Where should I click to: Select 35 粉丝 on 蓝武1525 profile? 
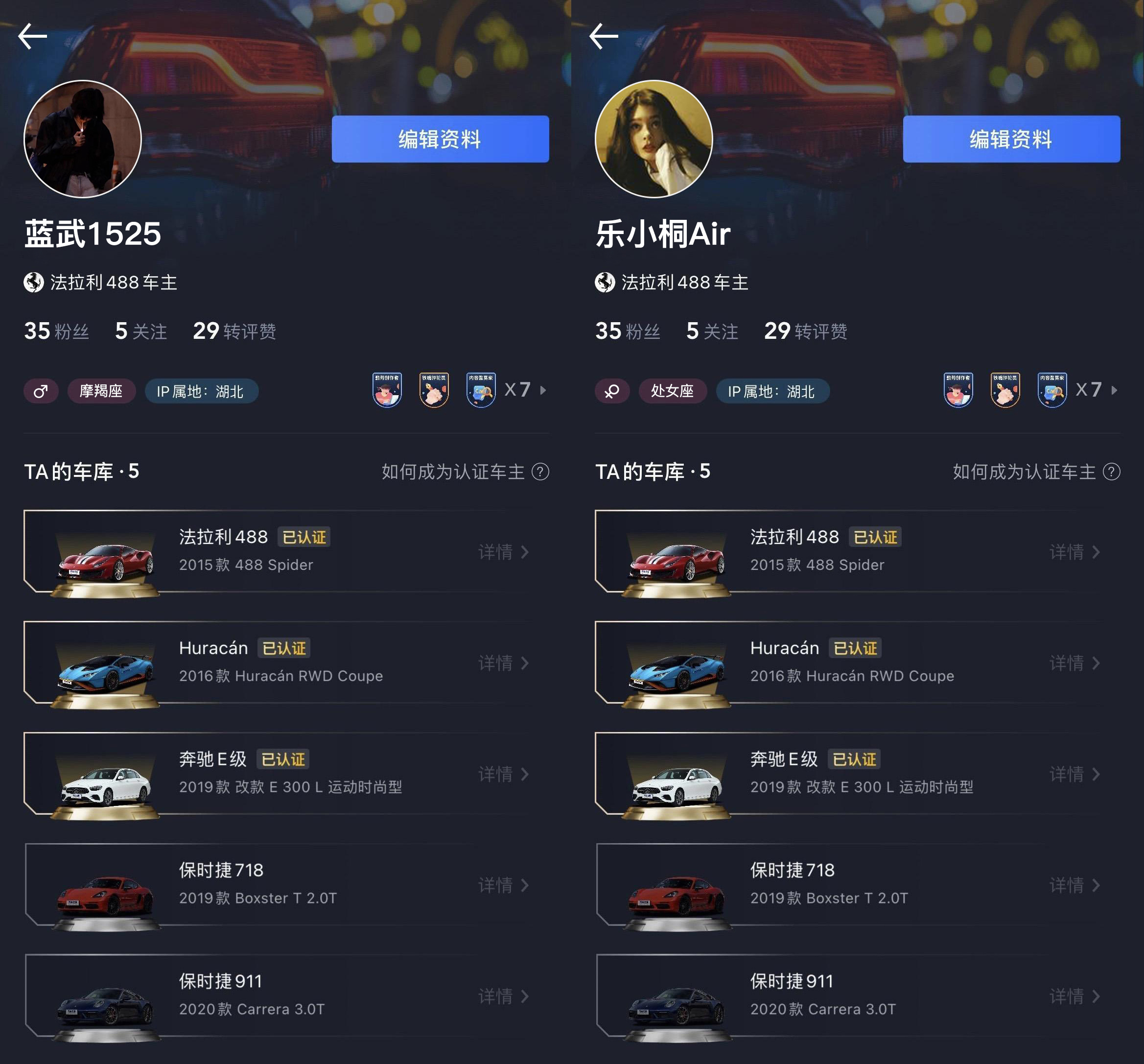point(56,331)
